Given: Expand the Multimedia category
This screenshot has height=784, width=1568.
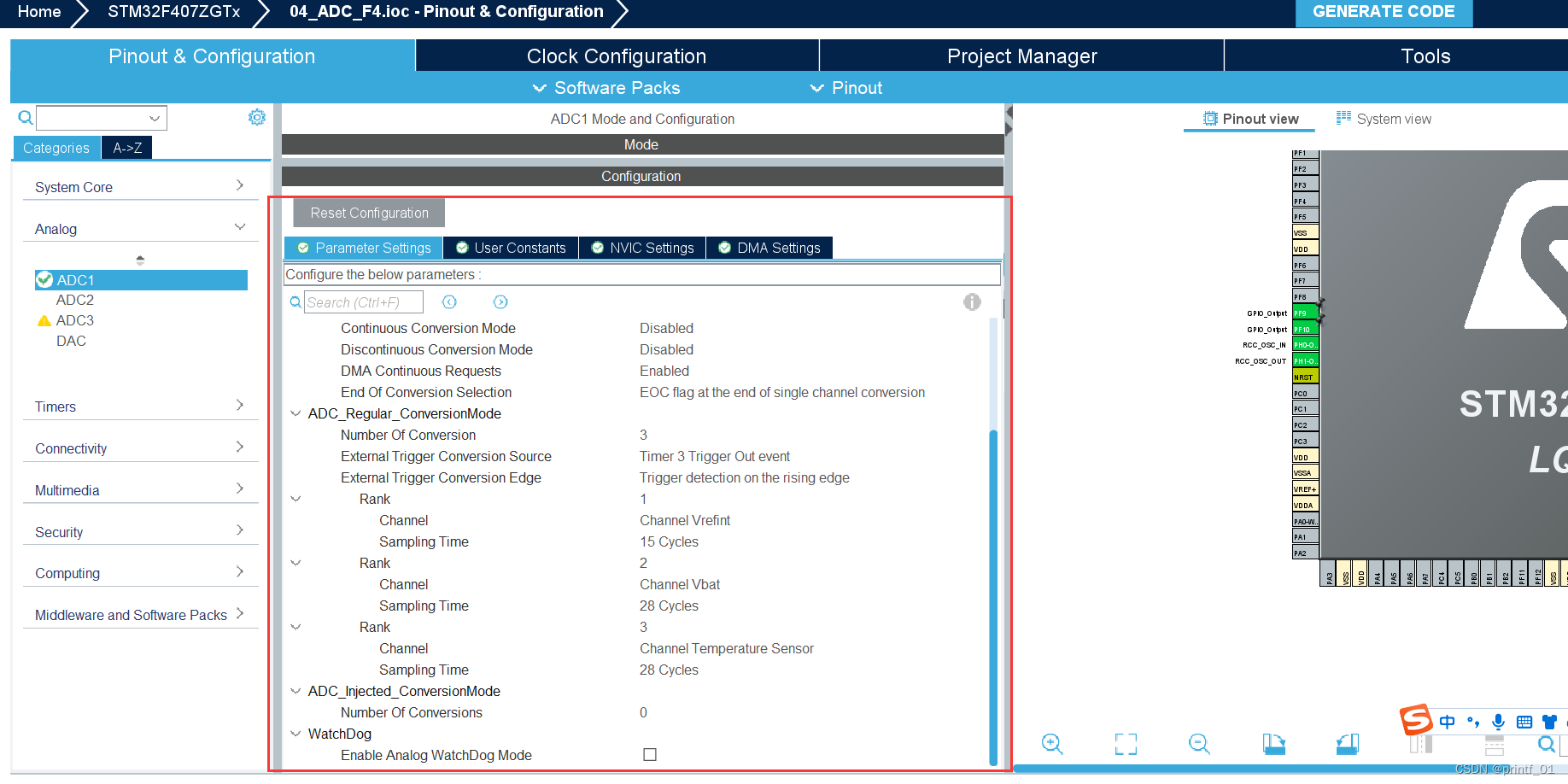Looking at the screenshot, I should (x=140, y=490).
